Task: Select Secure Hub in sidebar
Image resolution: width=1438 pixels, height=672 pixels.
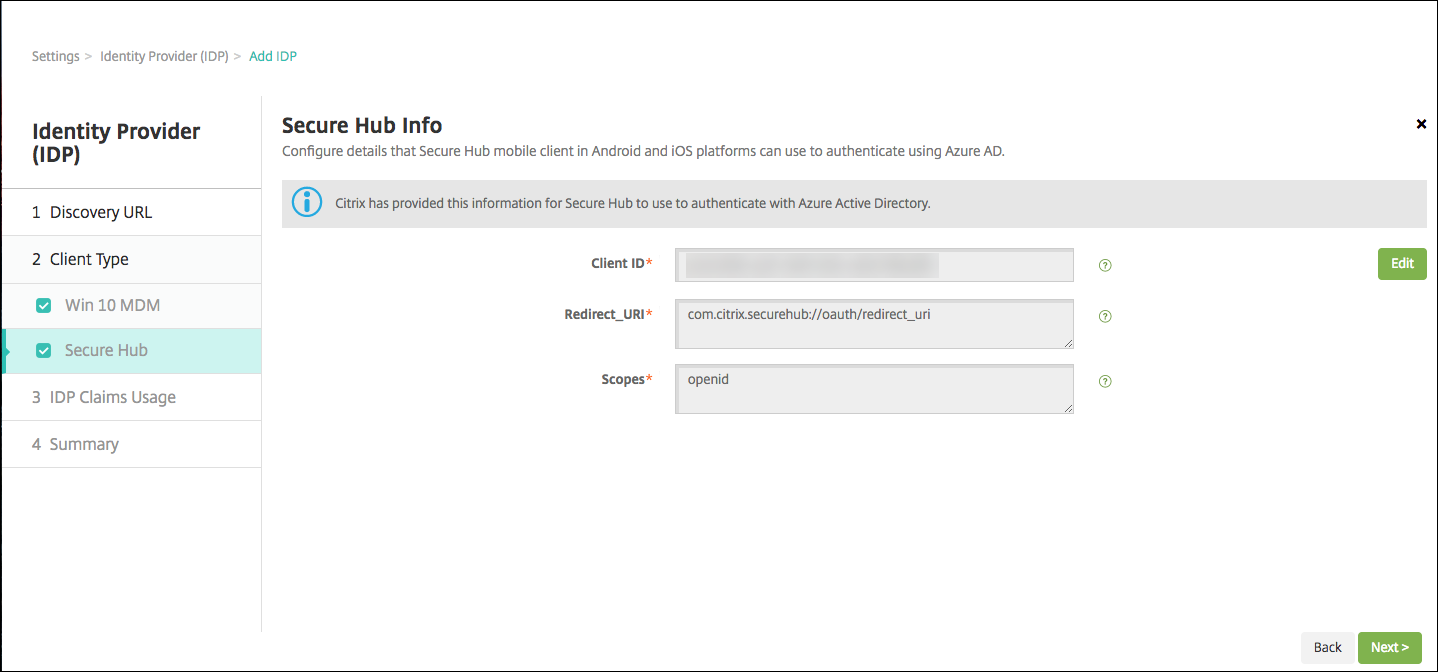Action: (x=131, y=351)
